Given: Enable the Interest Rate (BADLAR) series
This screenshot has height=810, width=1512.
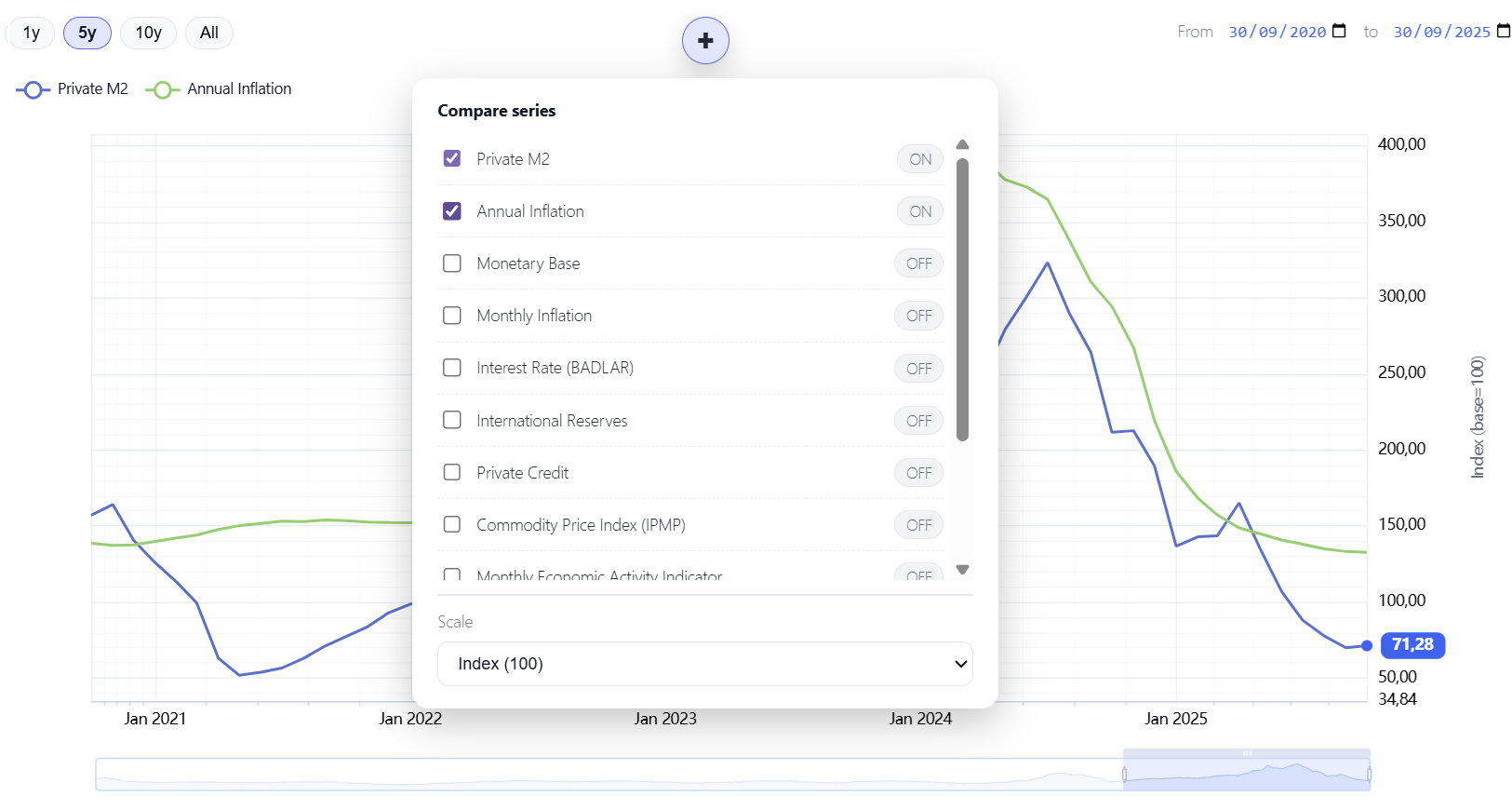Looking at the screenshot, I should (x=452, y=368).
